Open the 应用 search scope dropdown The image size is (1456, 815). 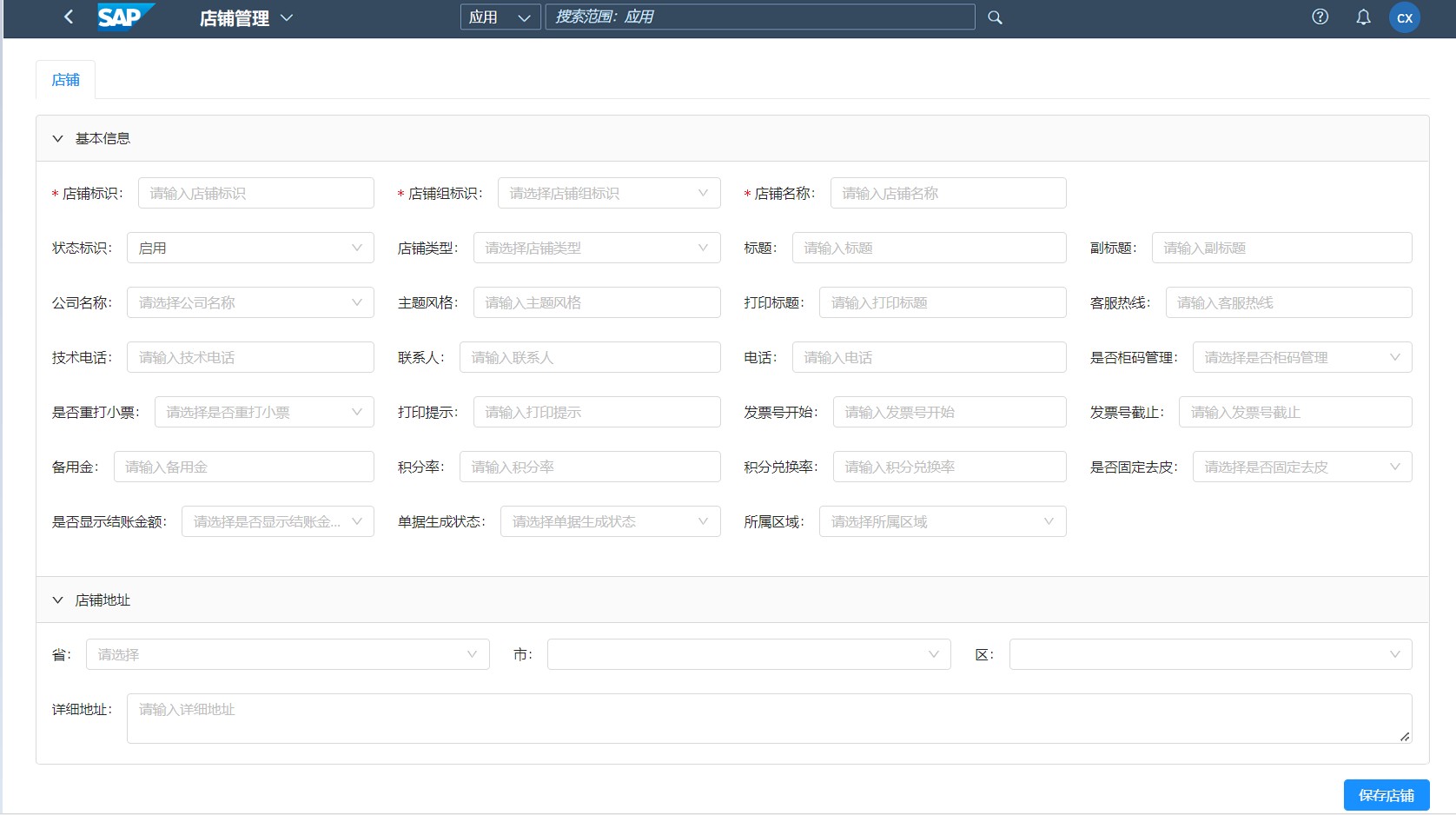(500, 17)
